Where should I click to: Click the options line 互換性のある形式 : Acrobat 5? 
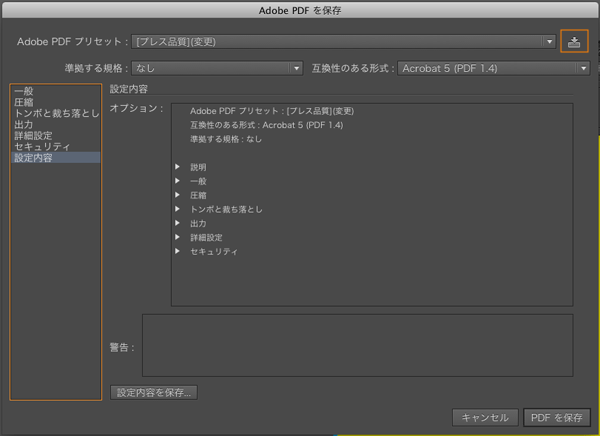[267, 125]
